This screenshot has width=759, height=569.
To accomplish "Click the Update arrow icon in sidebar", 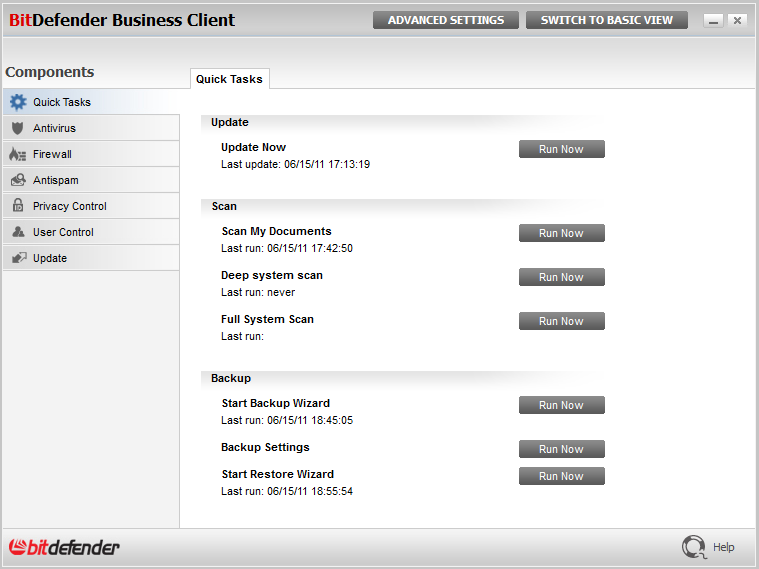I will [x=19, y=258].
